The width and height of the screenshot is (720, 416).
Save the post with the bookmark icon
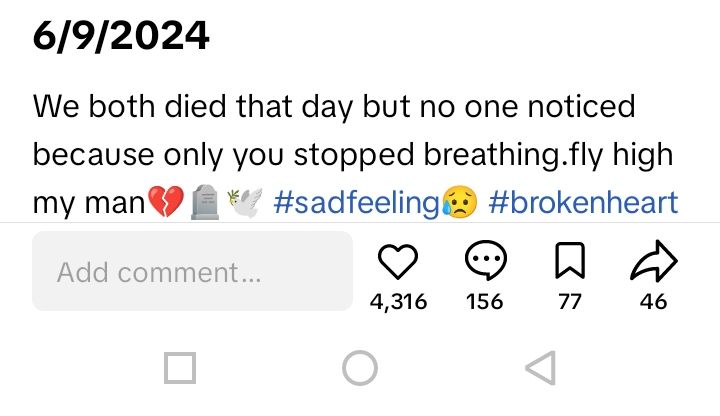pos(569,263)
